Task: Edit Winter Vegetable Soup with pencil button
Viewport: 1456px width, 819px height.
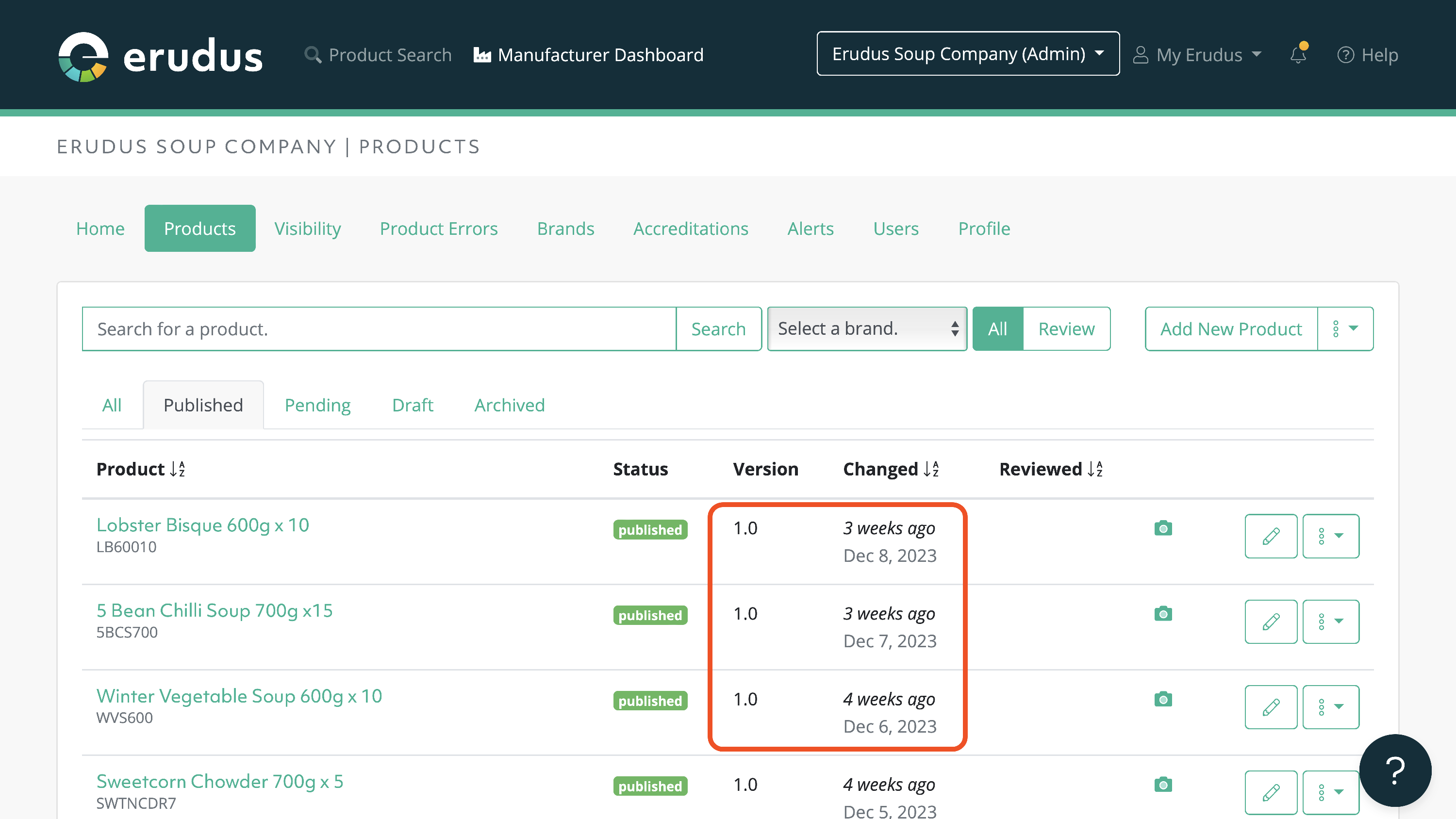Action: [1271, 707]
